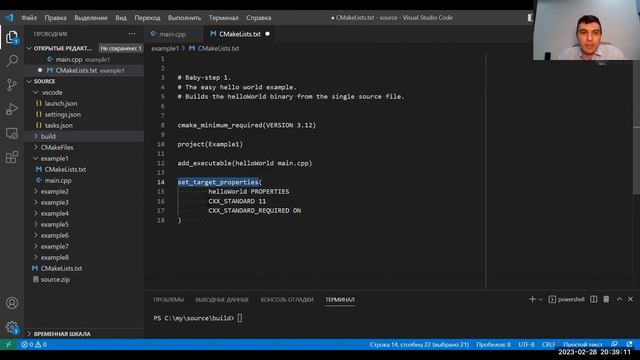Open errors and warnings count in status bar

point(34,344)
